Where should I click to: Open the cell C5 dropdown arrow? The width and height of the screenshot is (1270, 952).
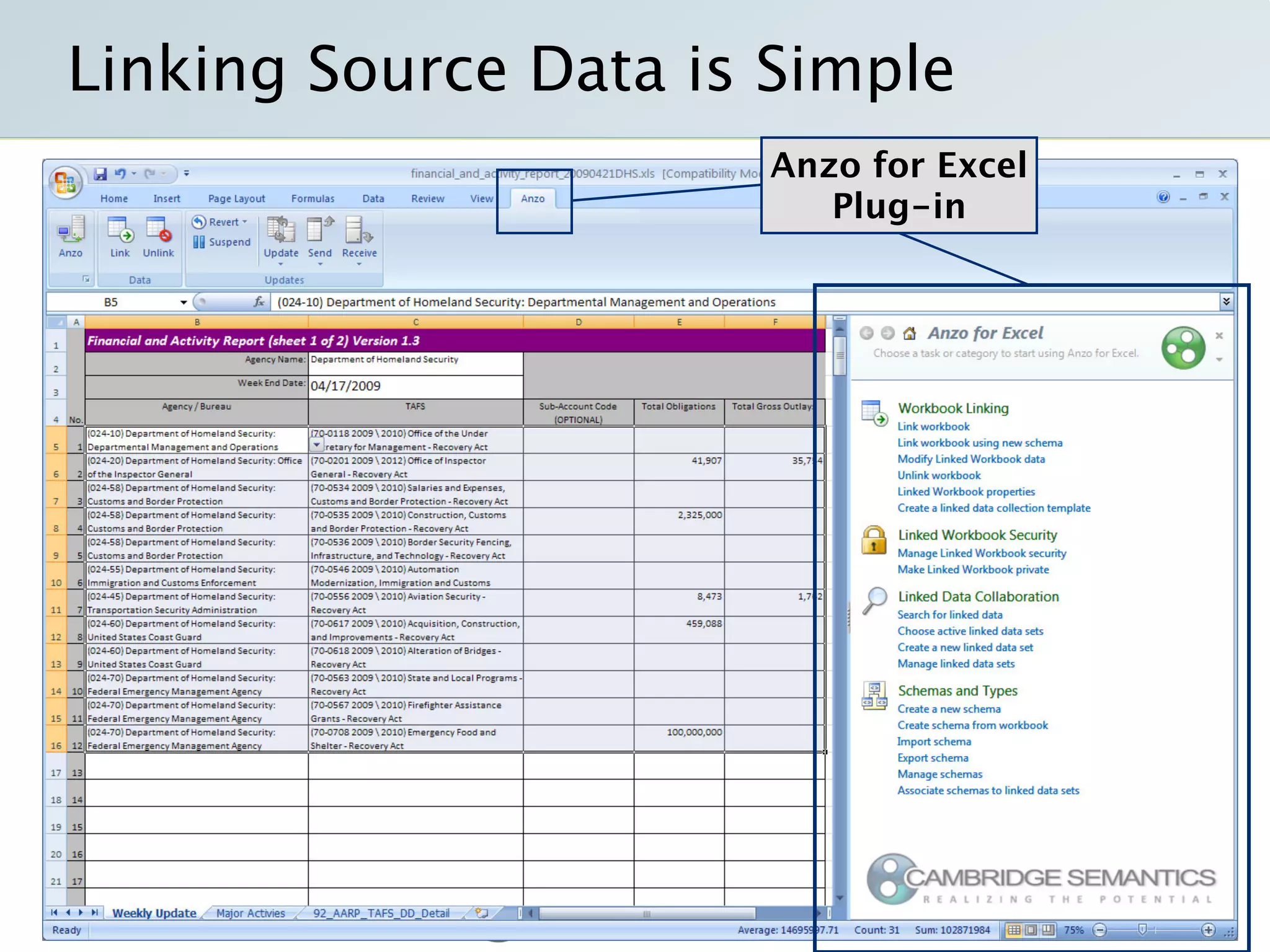tap(317, 445)
